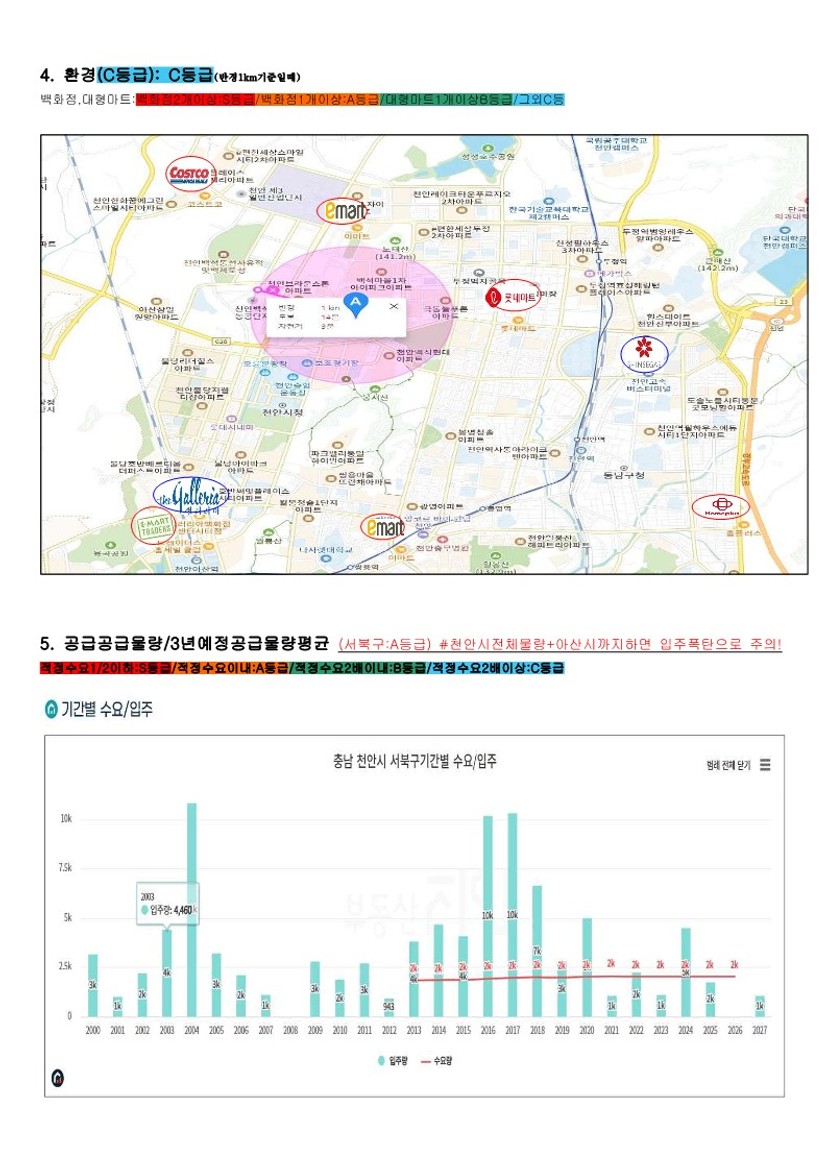827x1169 pixels.
Task: Click the 2000 bar labeled 3k
Action: point(92,985)
